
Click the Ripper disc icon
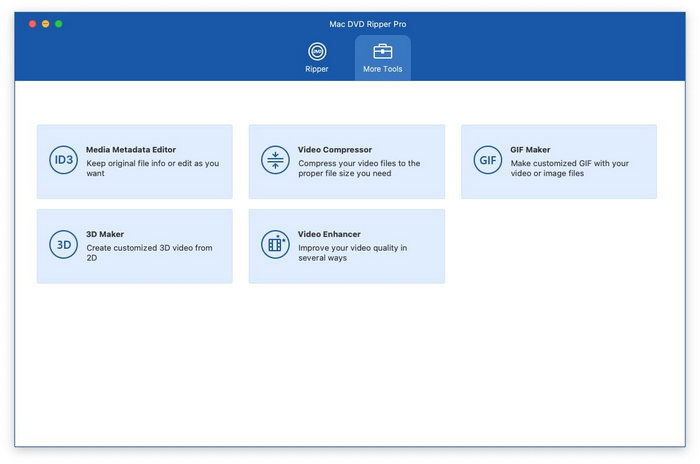tap(316, 51)
